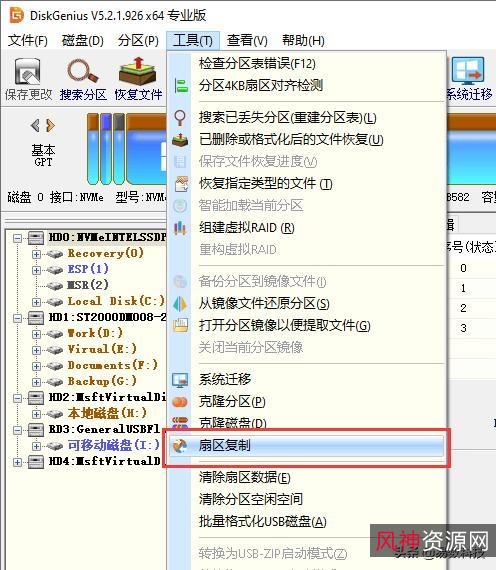Click the gray-capped partition bar in disk map
Screen dimensions: 496x570
point(119,148)
